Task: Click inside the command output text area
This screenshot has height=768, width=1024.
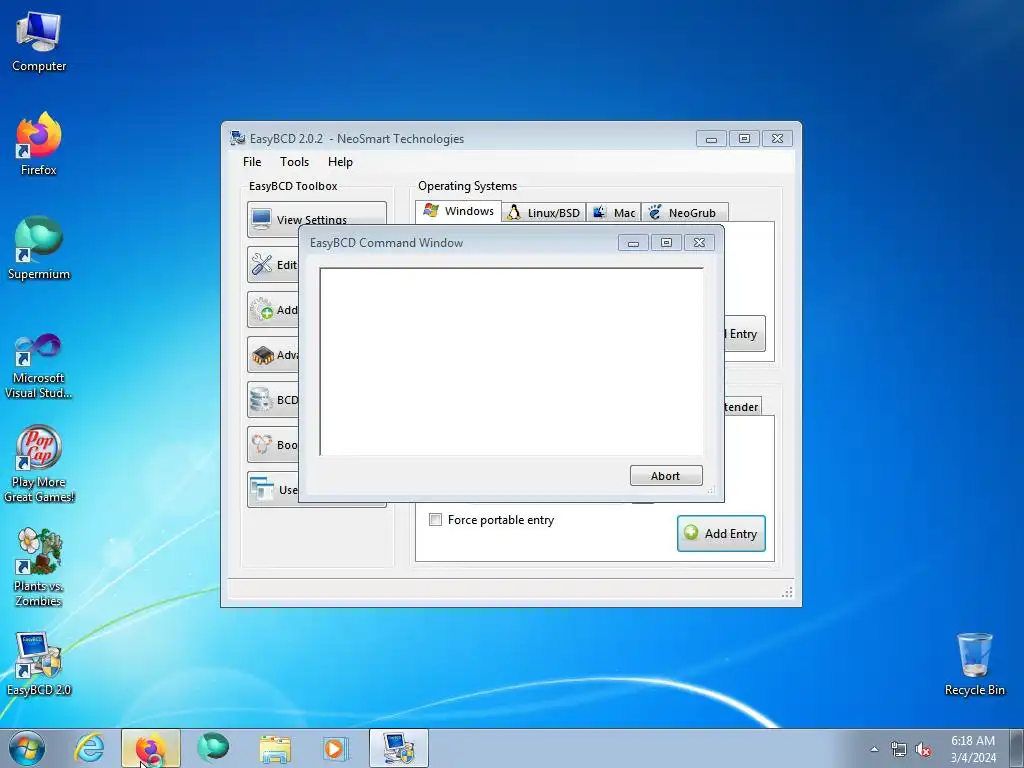Action: [x=511, y=361]
